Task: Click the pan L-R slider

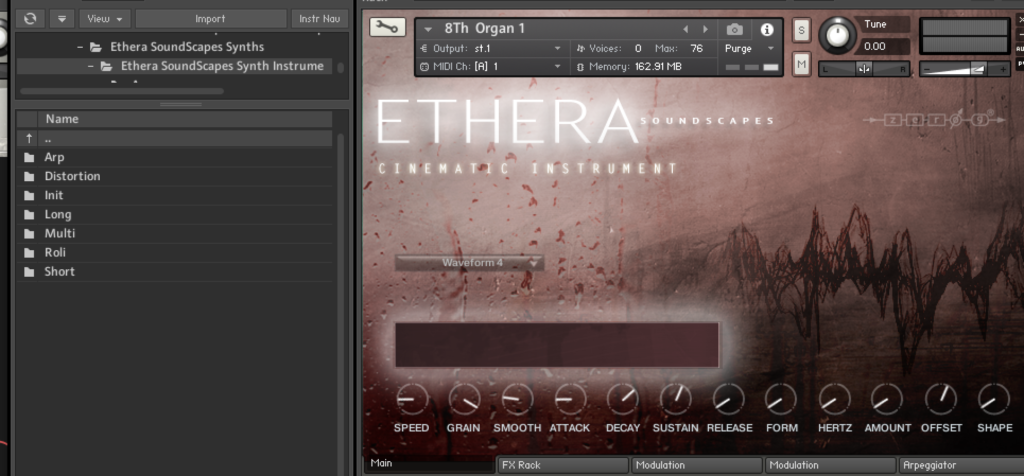Action: pyautogui.click(x=864, y=69)
